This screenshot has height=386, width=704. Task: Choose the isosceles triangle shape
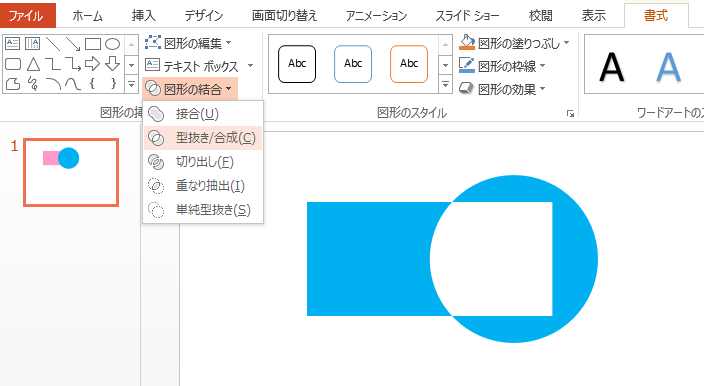[33, 64]
